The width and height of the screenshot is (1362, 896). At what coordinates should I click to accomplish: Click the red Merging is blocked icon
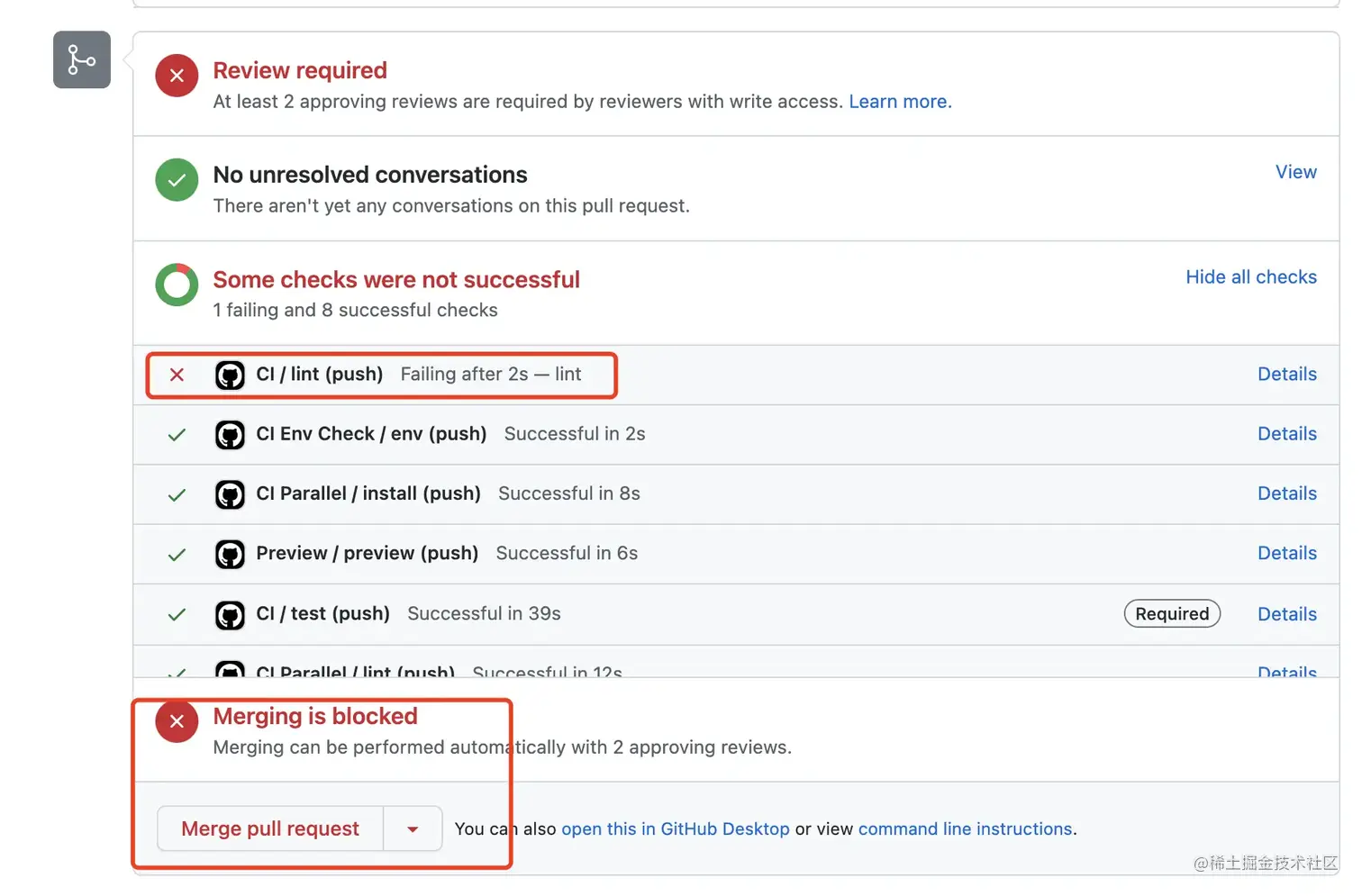177,721
